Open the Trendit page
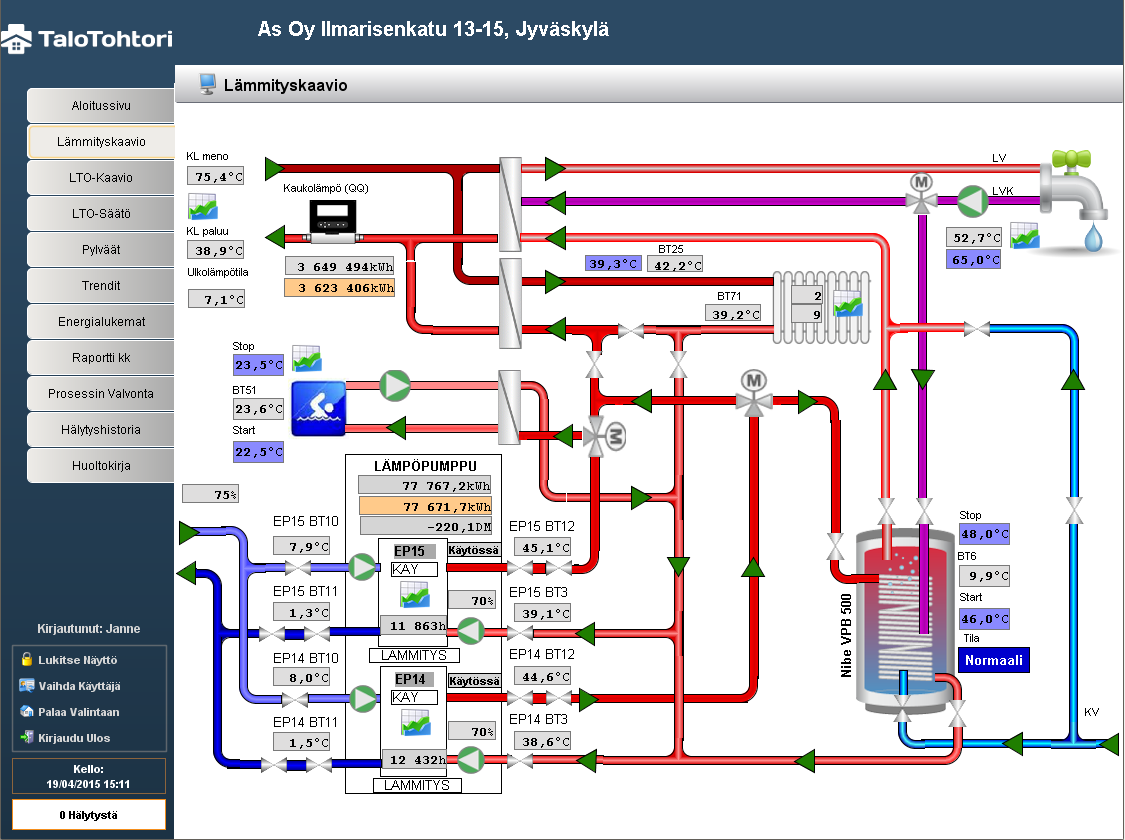The width and height of the screenshot is (1125, 840). tap(100, 285)
